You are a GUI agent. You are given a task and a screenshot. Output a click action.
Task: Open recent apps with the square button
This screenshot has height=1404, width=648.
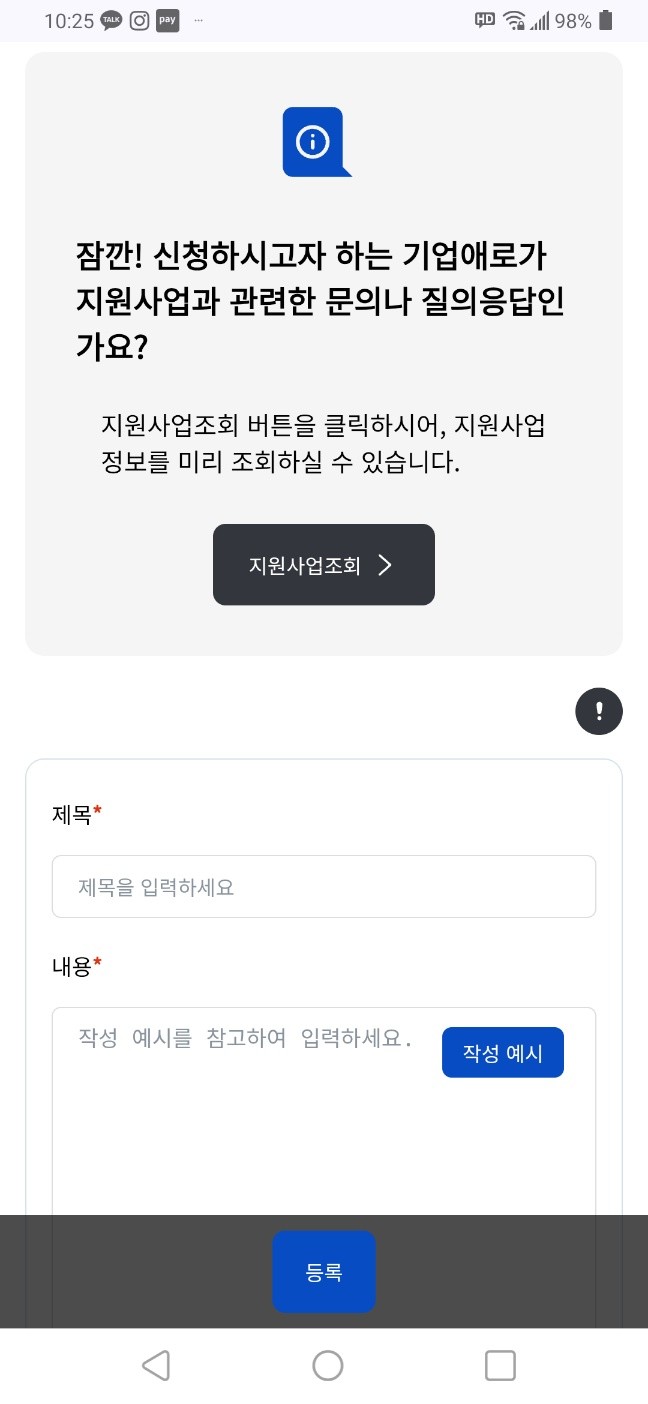pos(500,1365)
